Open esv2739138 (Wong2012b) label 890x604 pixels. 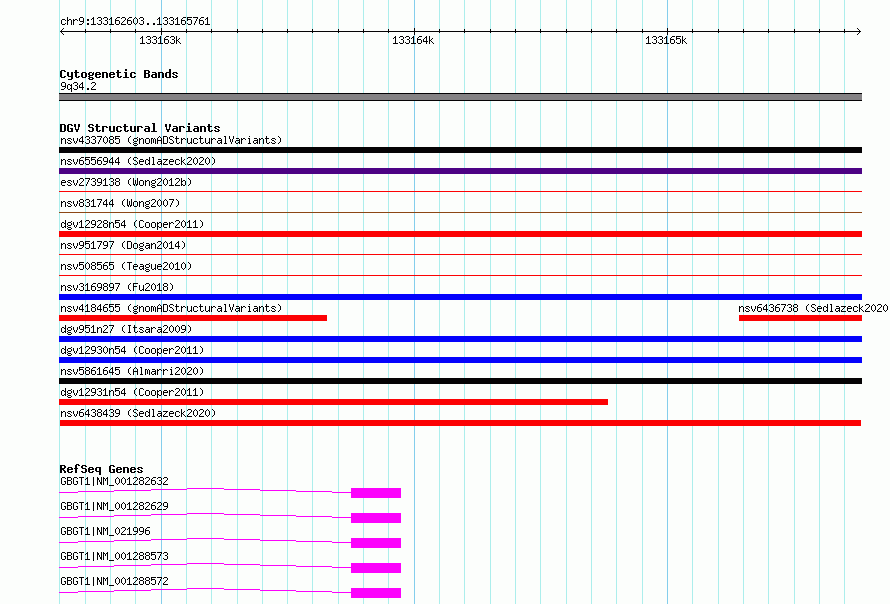[x=126, y=182]
